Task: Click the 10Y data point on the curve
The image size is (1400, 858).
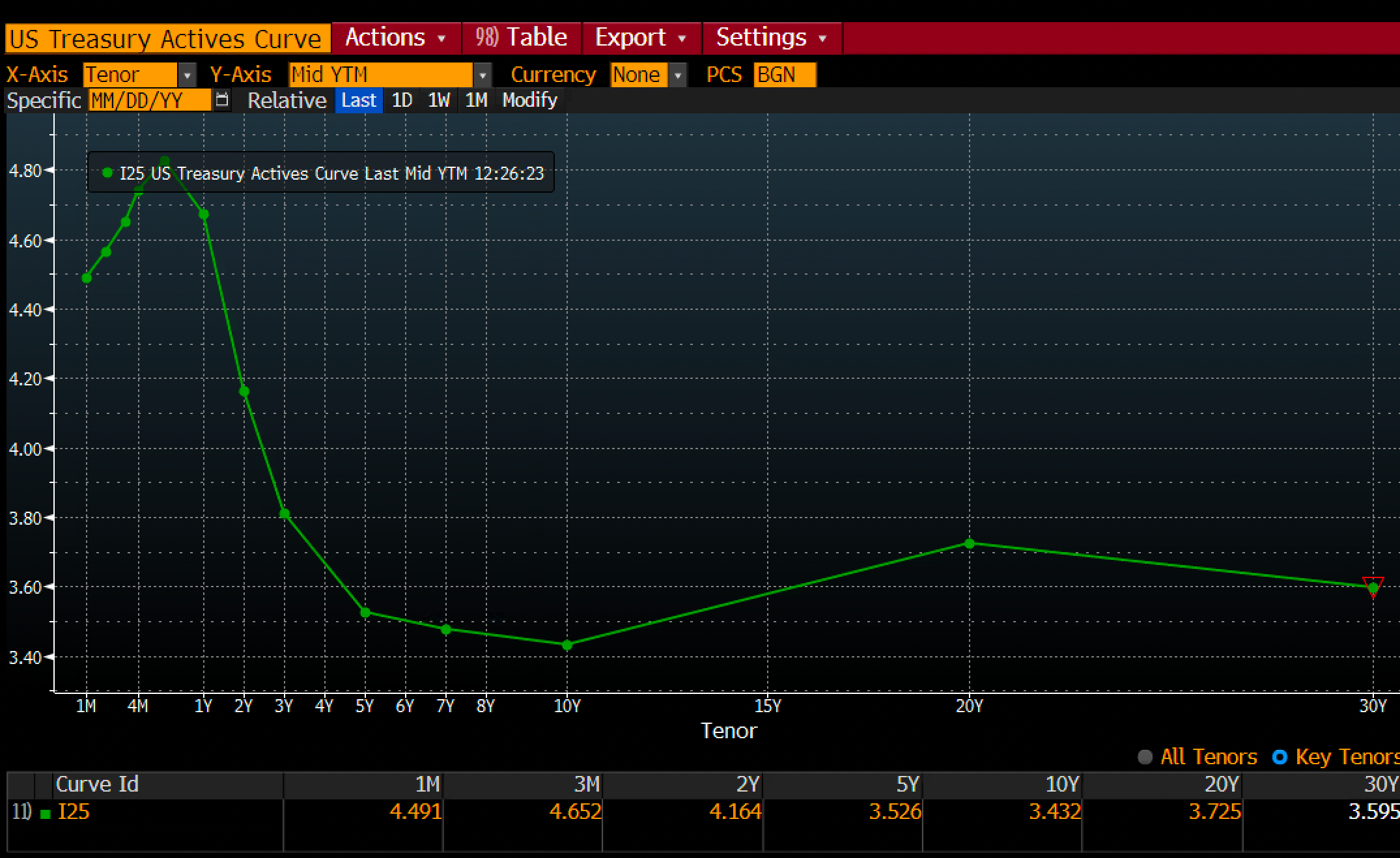Action: click(x=567, y=645)
